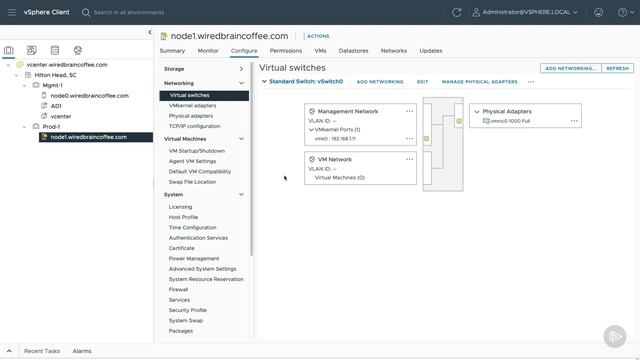Viewport: 640px width, 360px height.
Task: Open the Datastores tab
Action: (x=353, y=51)
